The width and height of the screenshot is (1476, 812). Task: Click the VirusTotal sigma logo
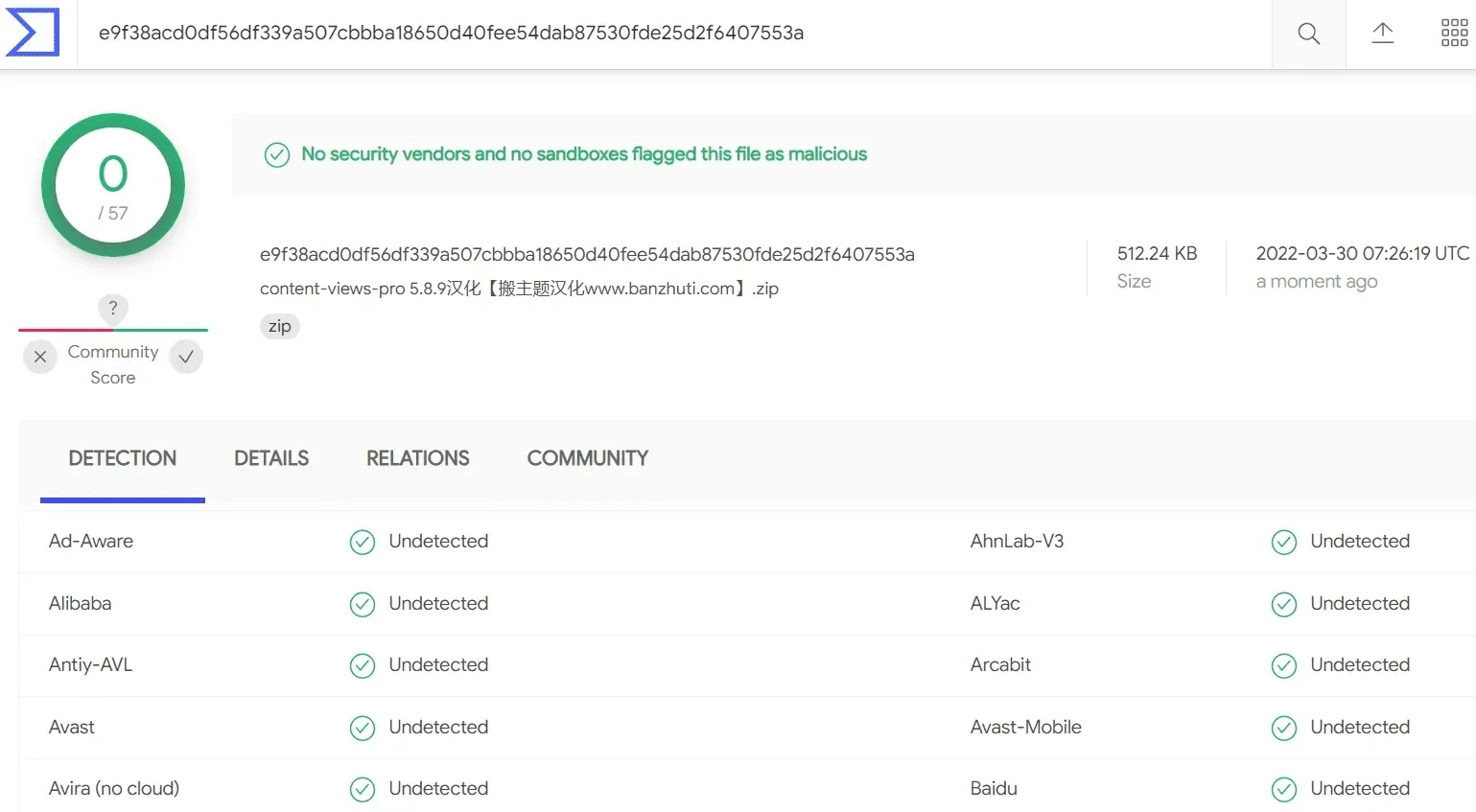coord(33,33)
